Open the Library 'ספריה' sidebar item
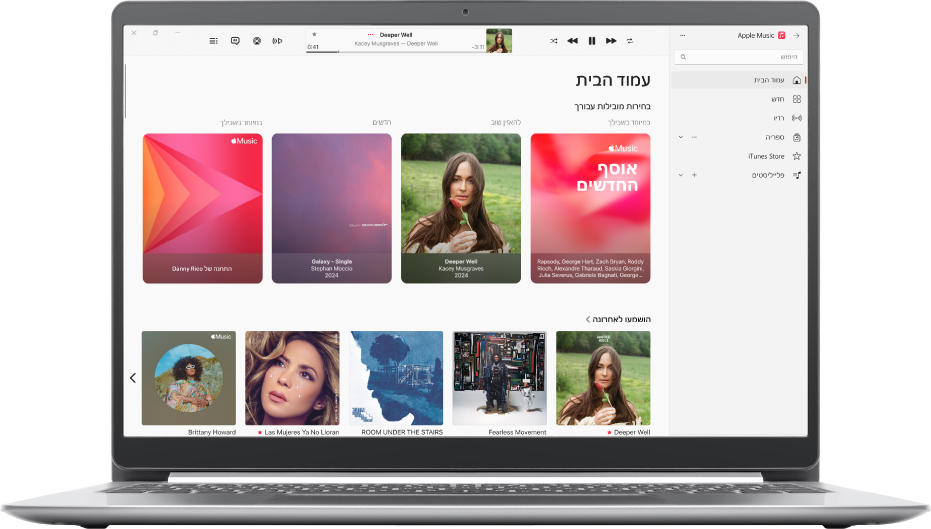 point(739,137)
